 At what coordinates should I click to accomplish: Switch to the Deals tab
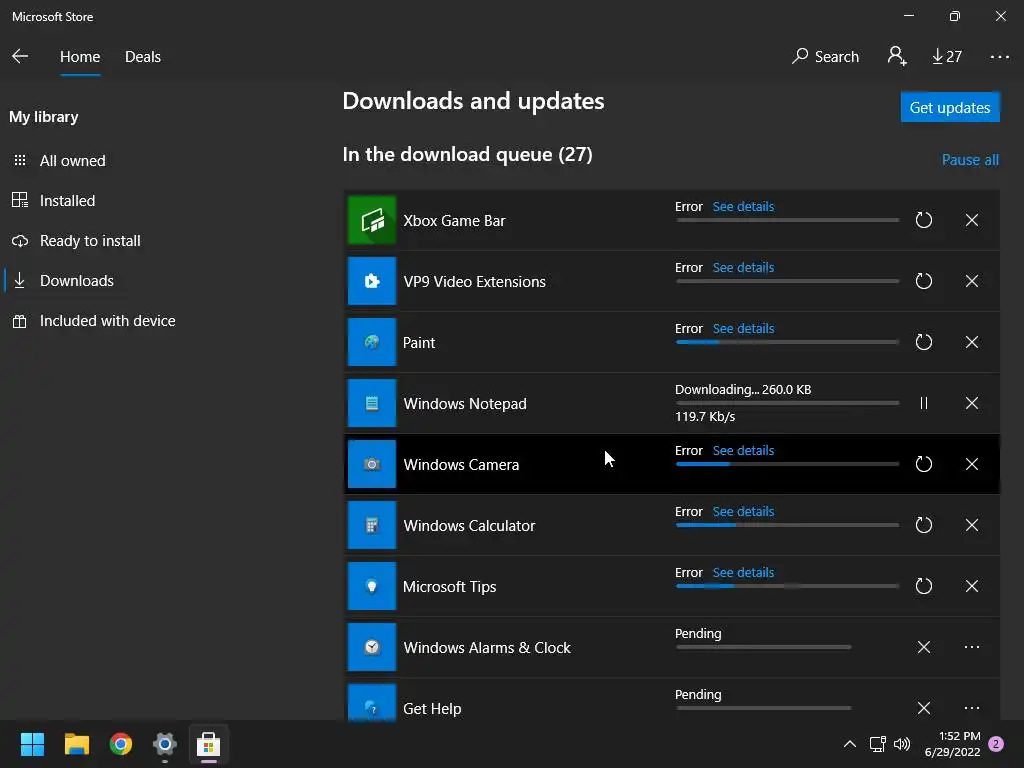coord(142,57)
